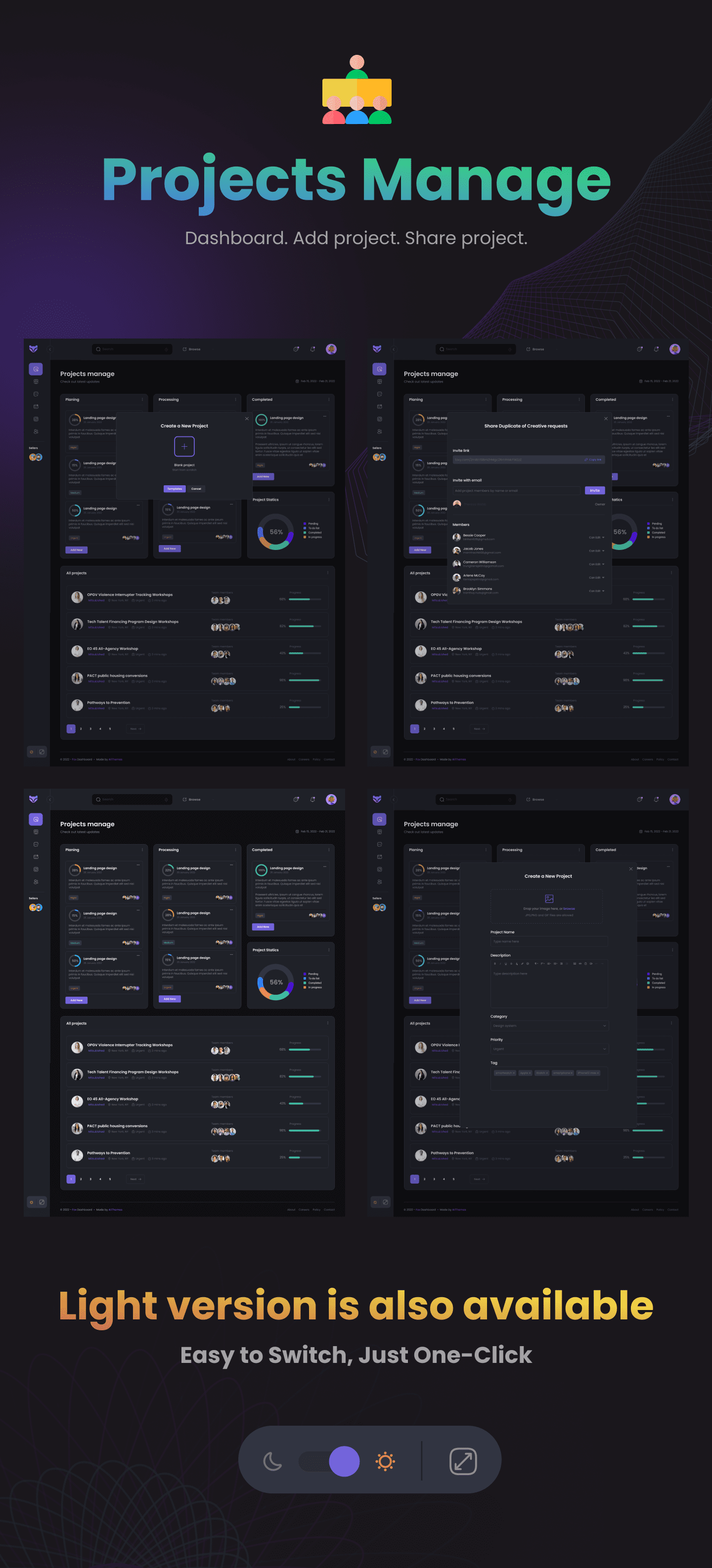Open Bessie Cooper's Can Edit permission dropdown

[x=596, y=538]
